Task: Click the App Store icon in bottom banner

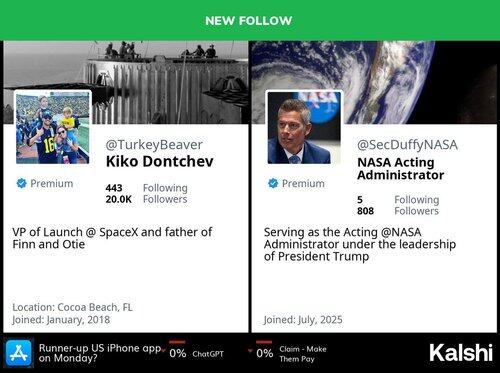Action: [x=19, y=354]
